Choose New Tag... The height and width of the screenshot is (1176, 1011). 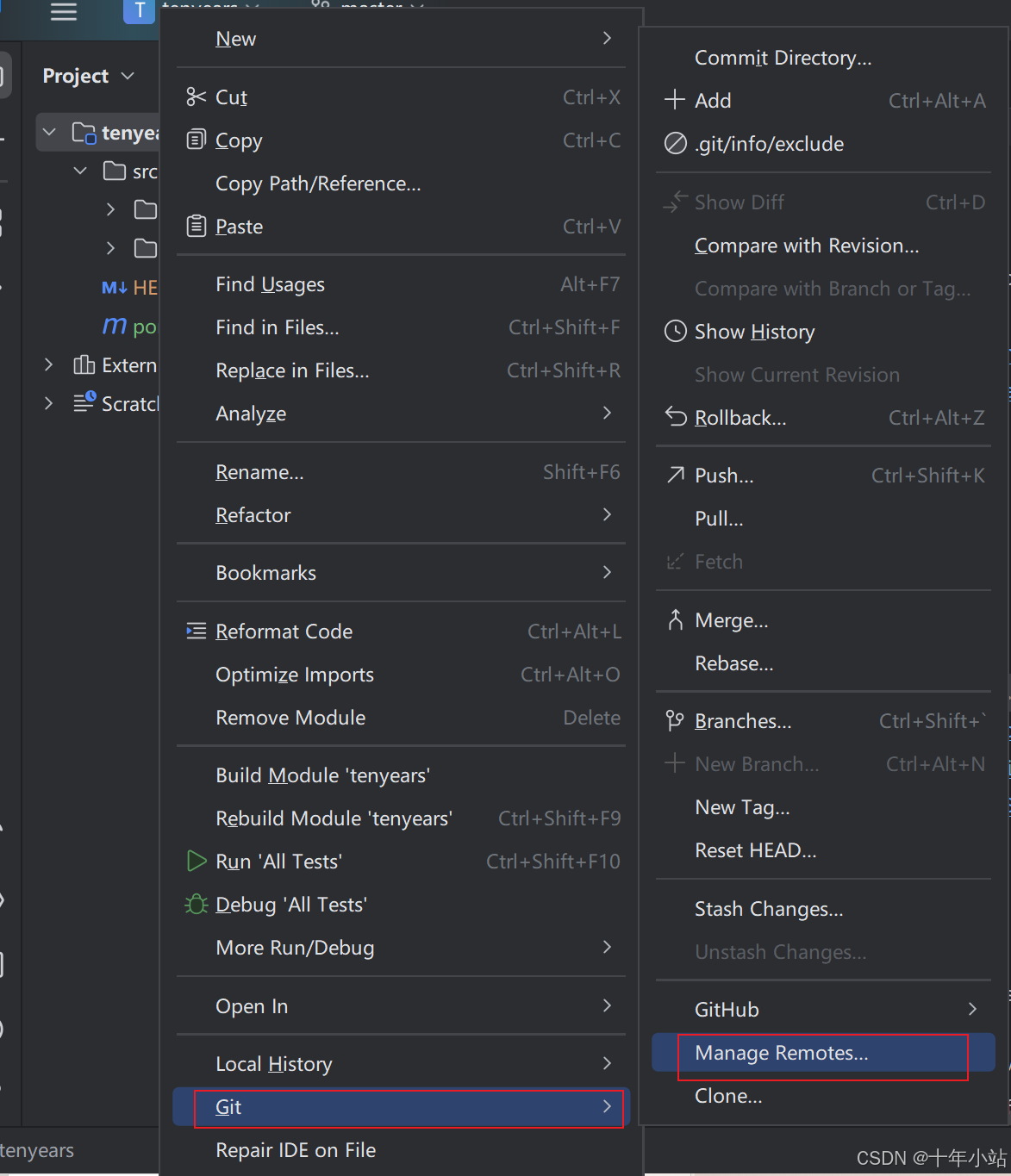(824, 807)
